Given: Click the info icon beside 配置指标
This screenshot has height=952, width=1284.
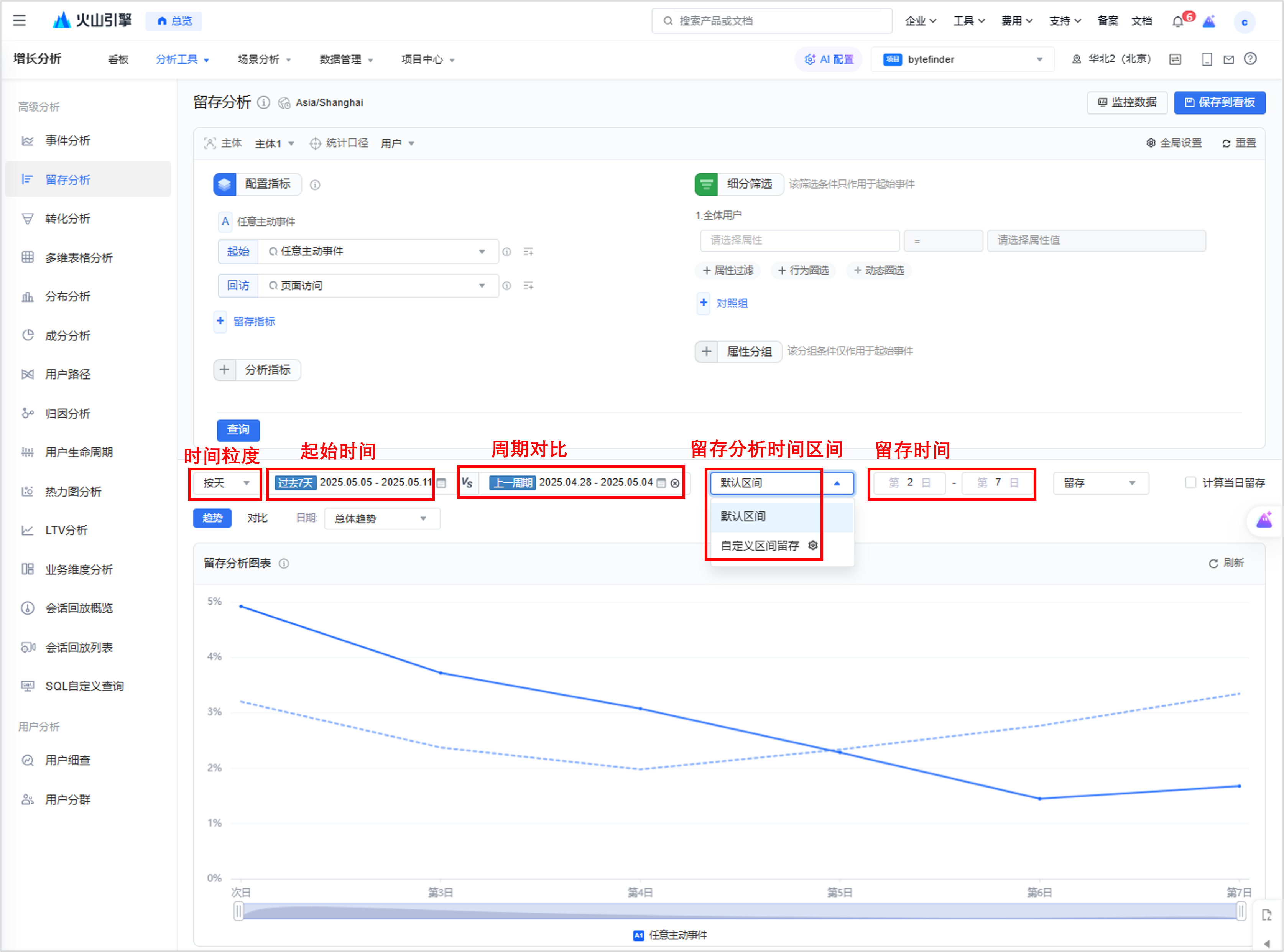Looking at the screenshot, I should pos(315,185).
